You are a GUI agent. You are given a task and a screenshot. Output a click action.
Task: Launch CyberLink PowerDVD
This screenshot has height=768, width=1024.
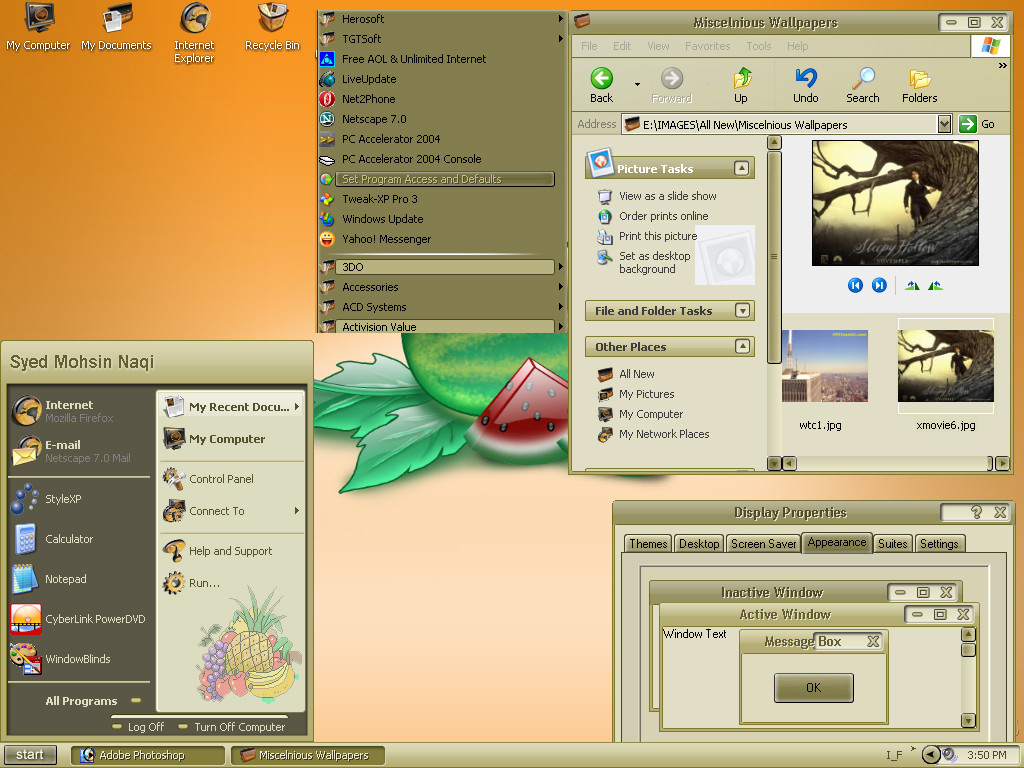(x=79, y=619)
